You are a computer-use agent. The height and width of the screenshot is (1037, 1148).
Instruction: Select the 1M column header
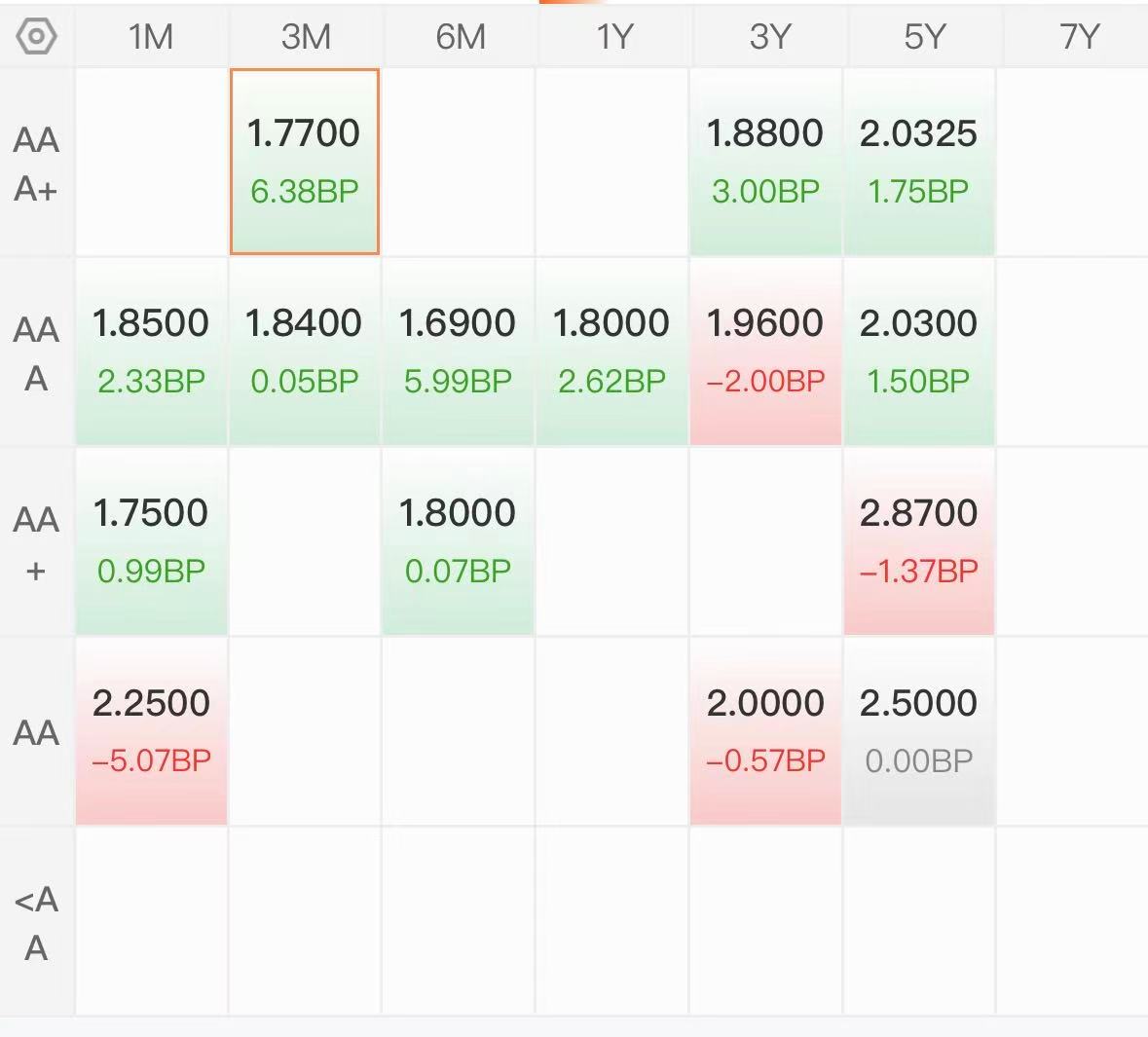(151, 37)
